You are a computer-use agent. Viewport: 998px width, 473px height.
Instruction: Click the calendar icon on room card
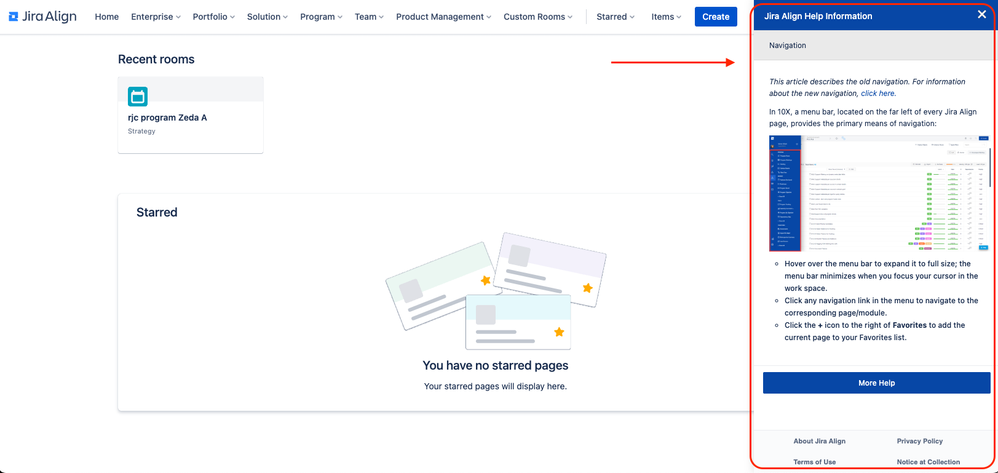coord(137,97)
